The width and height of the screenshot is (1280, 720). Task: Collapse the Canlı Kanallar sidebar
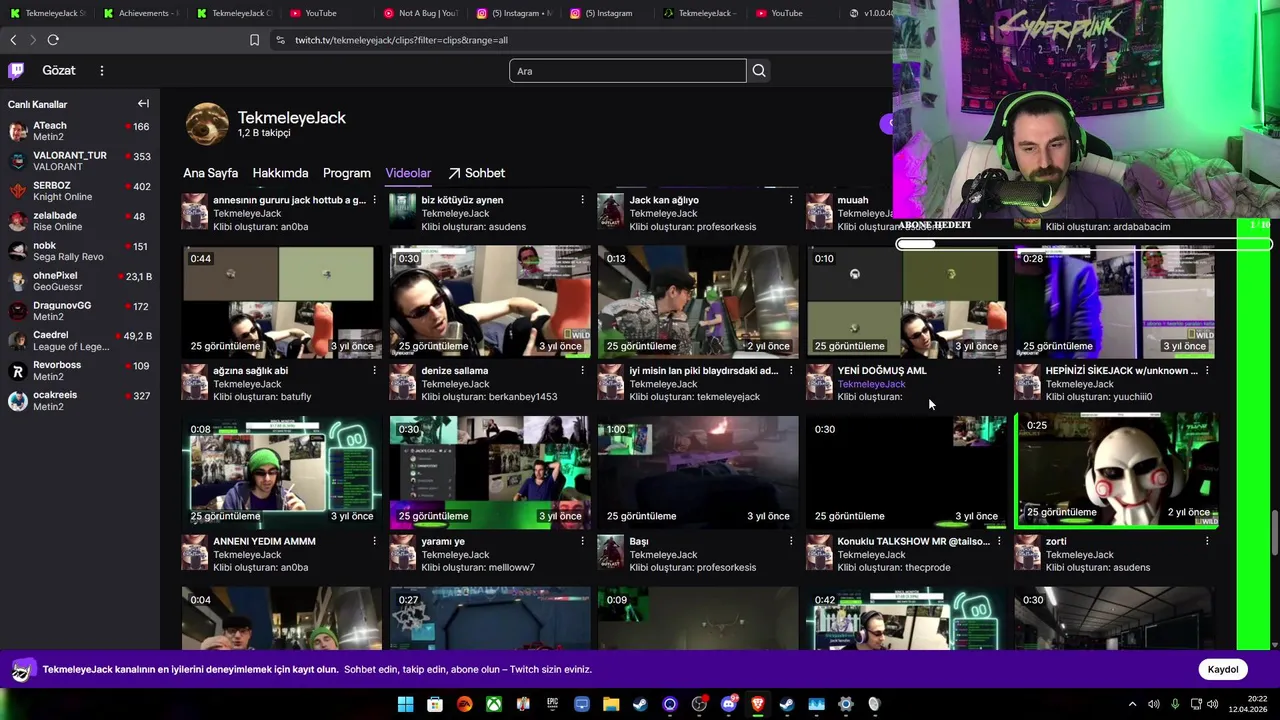tap(143, 104)
